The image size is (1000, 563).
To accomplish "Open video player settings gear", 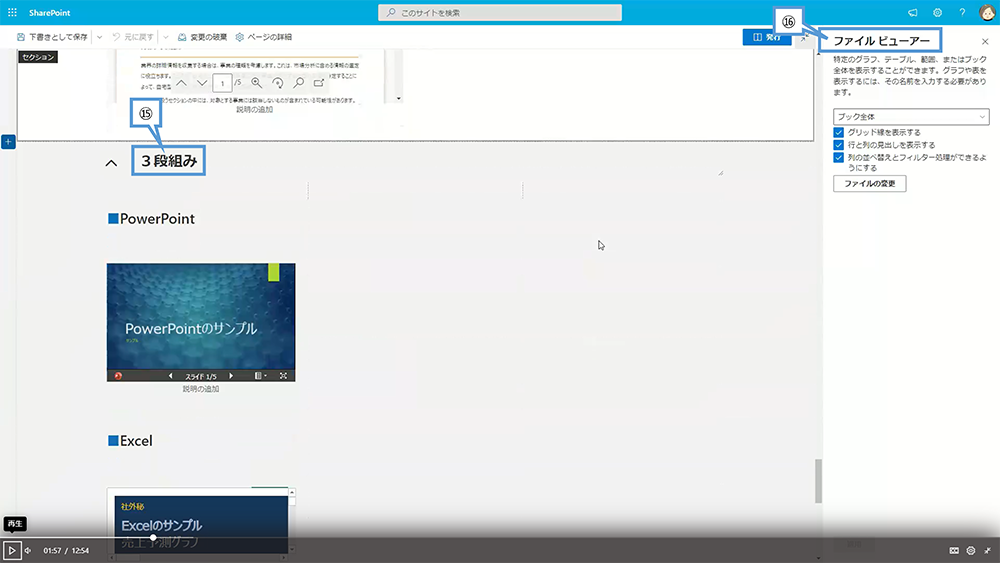I will (x=971, y=550).
